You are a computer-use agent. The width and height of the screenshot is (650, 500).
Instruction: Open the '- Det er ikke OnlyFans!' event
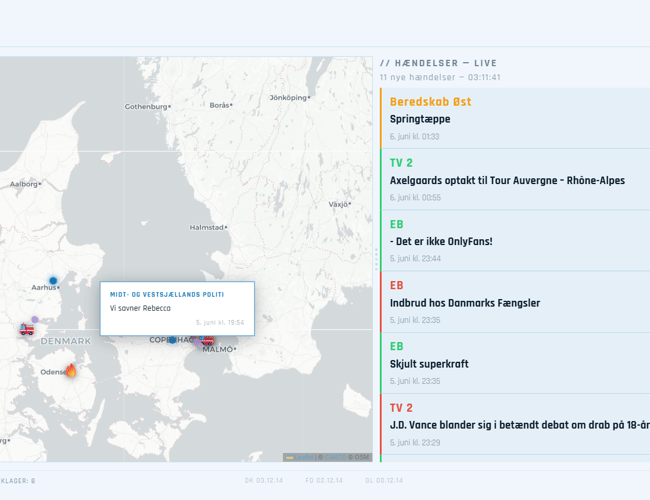point(515,240)
